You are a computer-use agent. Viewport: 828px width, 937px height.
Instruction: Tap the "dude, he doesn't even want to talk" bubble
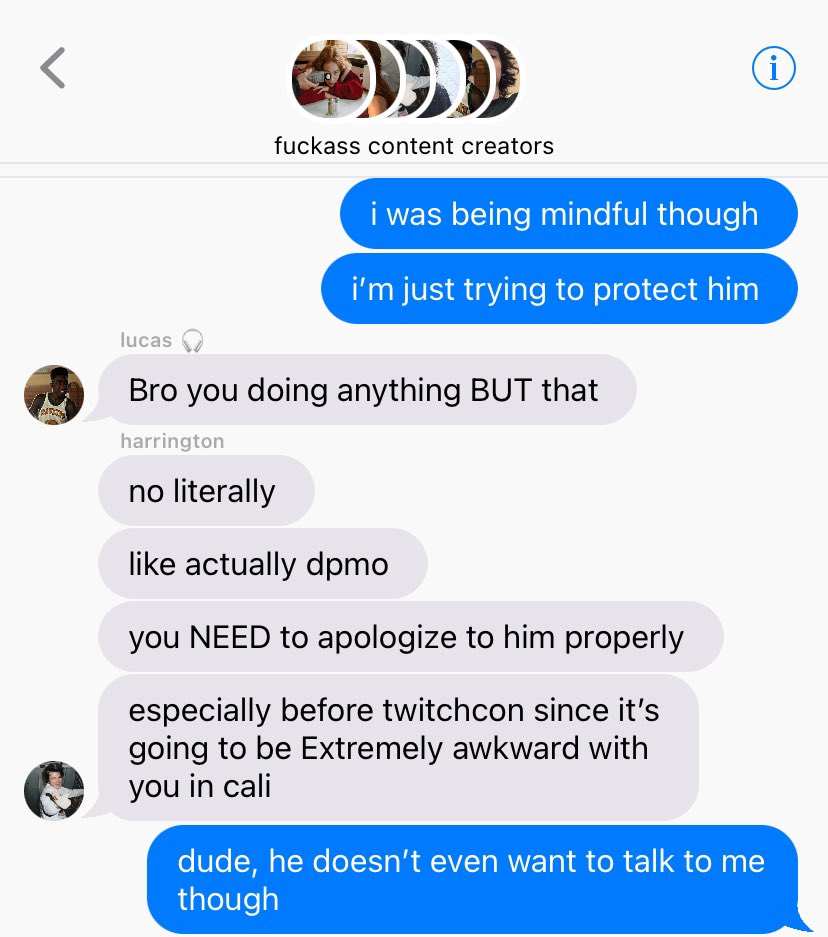[473, 880]
